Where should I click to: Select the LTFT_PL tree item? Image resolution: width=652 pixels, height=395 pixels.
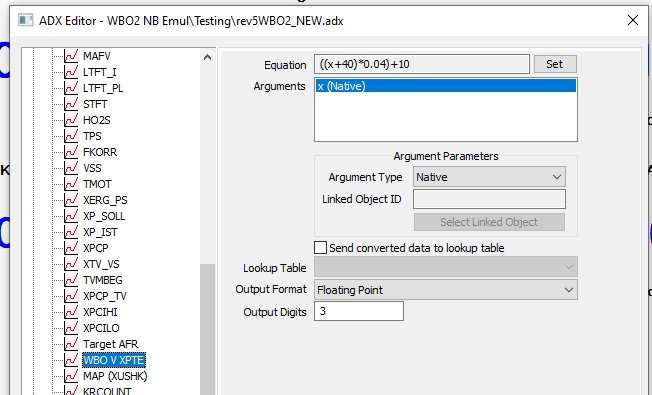(x=103, y=88)
